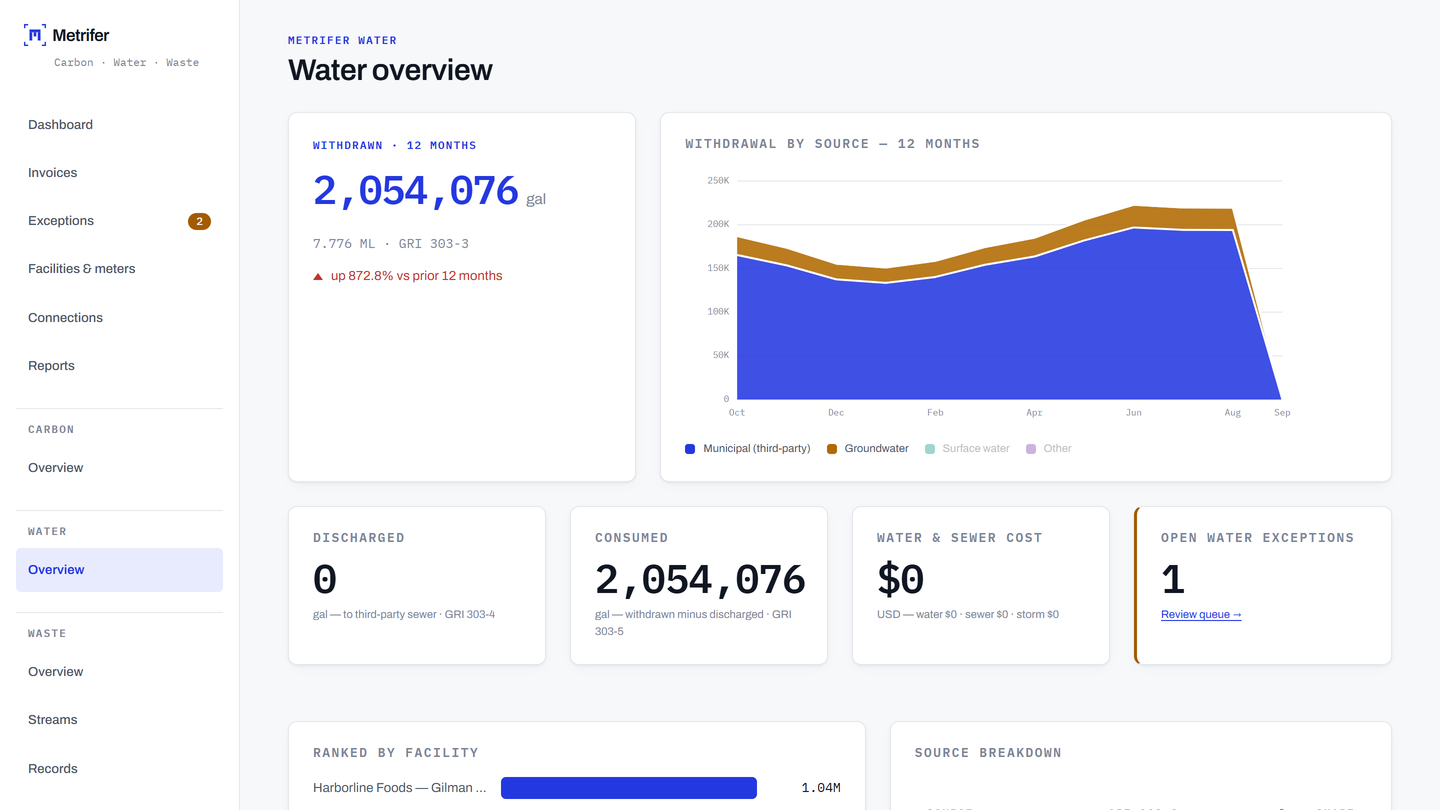Screen dimensions: 1440x810
Task: Click the 1.04M facility value
Action: click(821, 788)
